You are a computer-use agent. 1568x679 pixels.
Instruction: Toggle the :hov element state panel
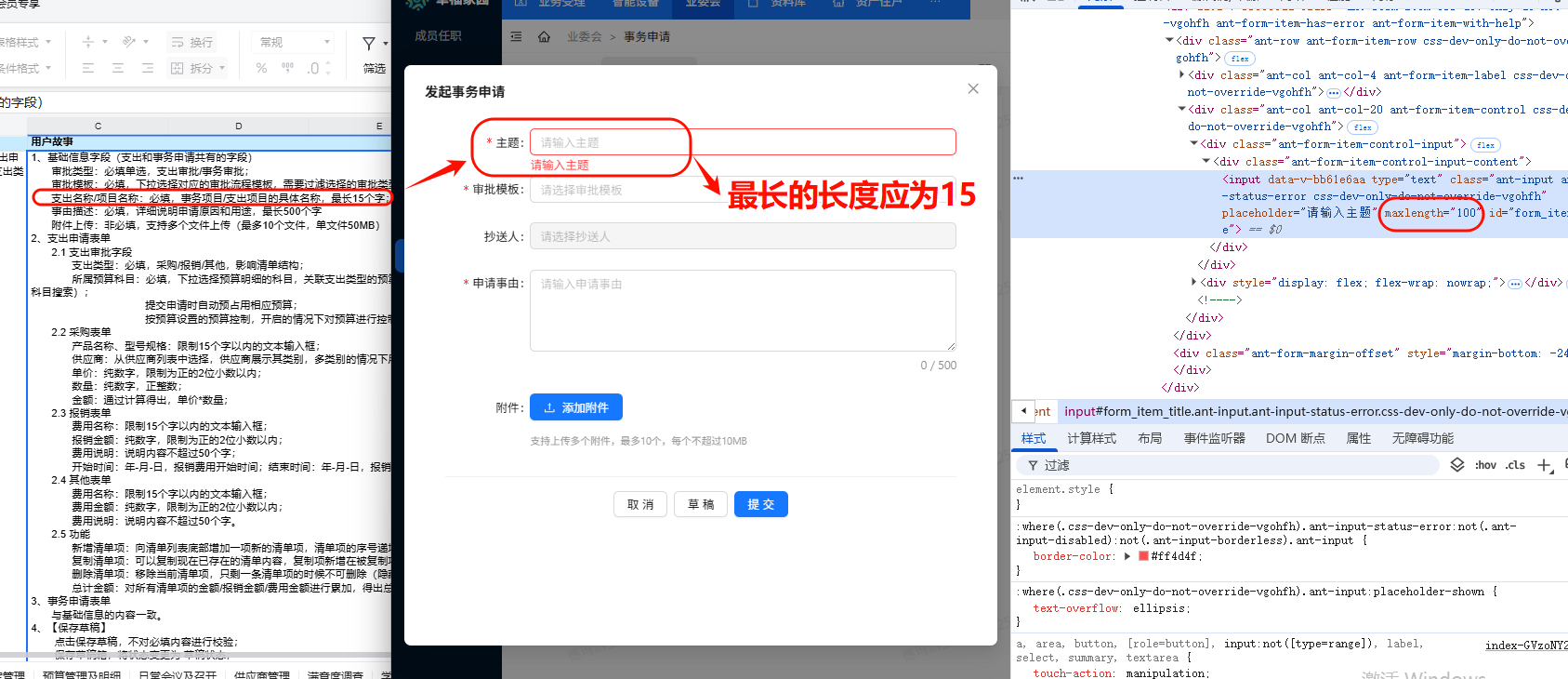pyautogui.click(x=1485, y=465)
